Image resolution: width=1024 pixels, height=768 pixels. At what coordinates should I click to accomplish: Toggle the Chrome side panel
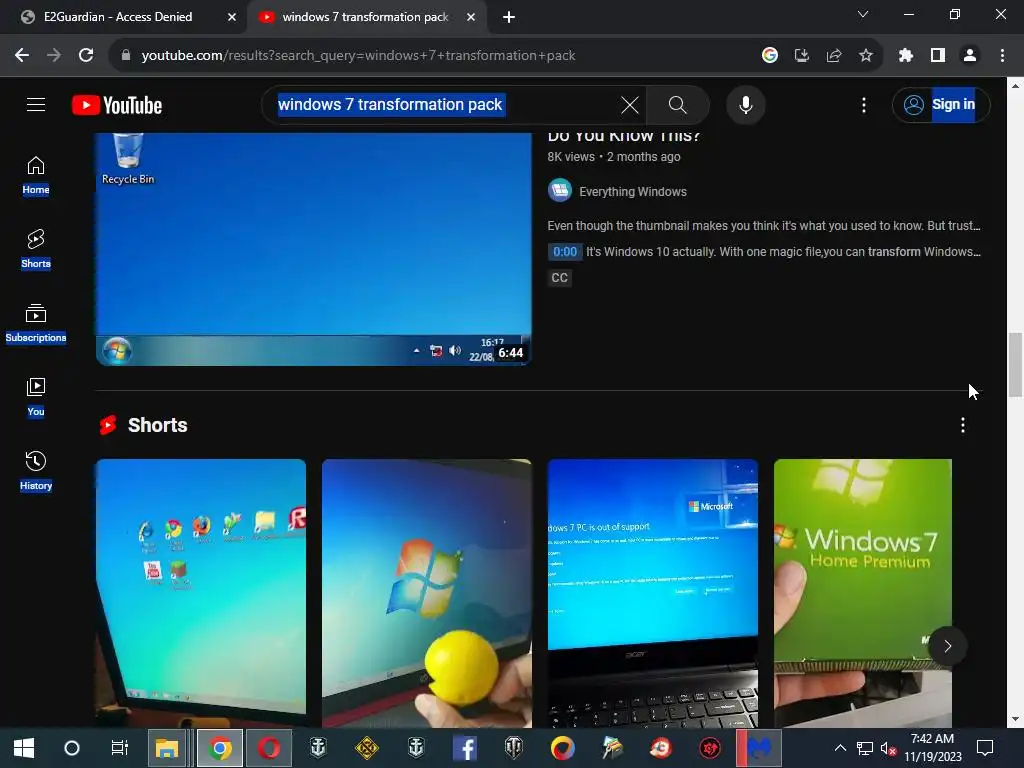pyautogui.click(x=938, y=56)
